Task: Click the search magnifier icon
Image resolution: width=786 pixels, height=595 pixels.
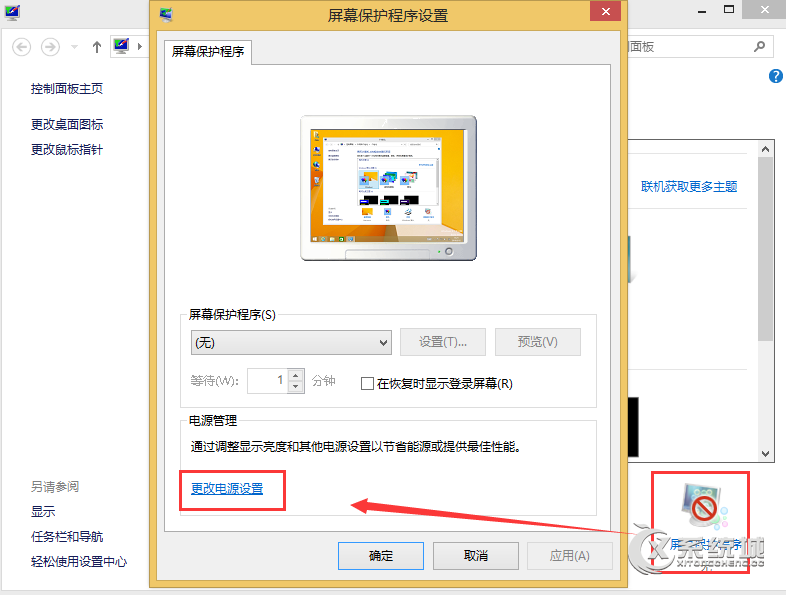Action: pos(759,47)
